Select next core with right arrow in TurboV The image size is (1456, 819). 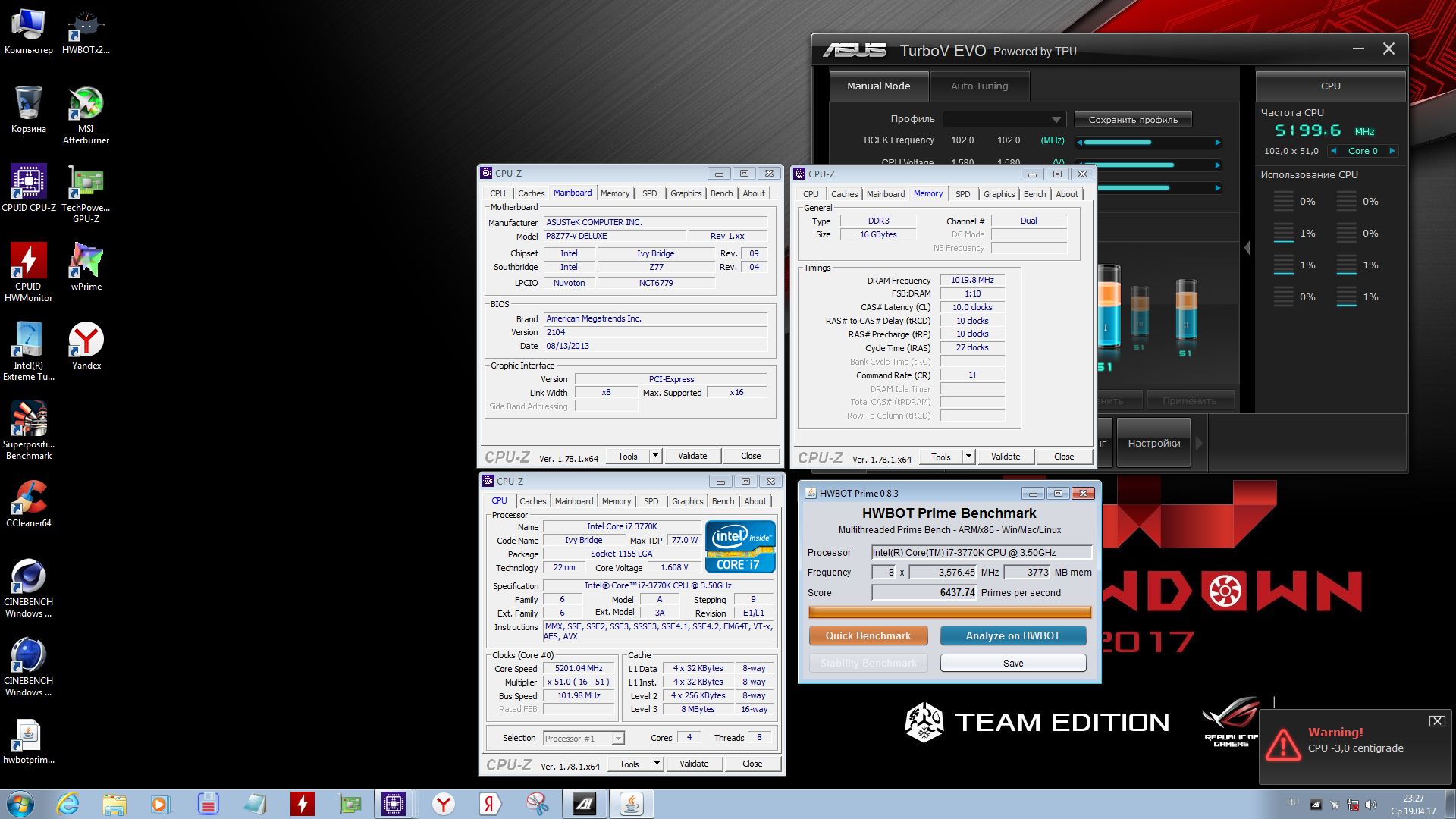1392,151
